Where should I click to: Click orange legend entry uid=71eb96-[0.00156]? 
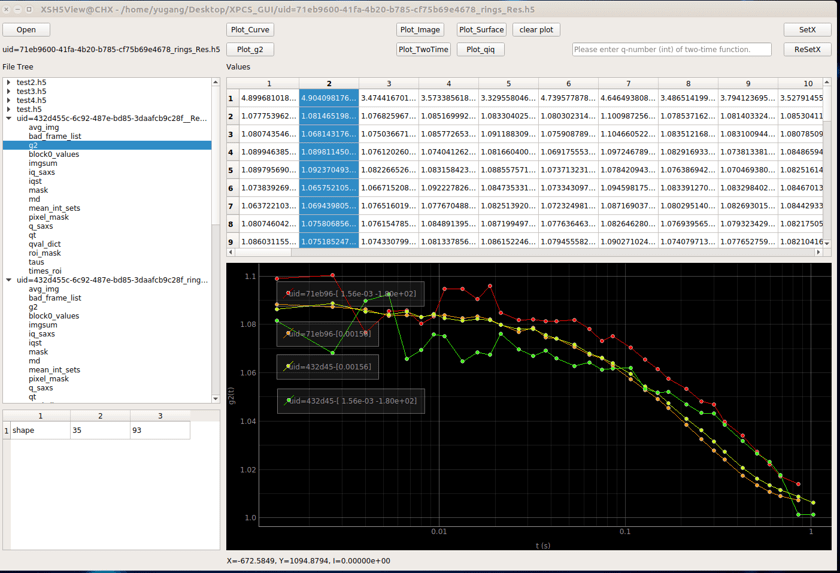pyautogui.click(x=328, y=334)
